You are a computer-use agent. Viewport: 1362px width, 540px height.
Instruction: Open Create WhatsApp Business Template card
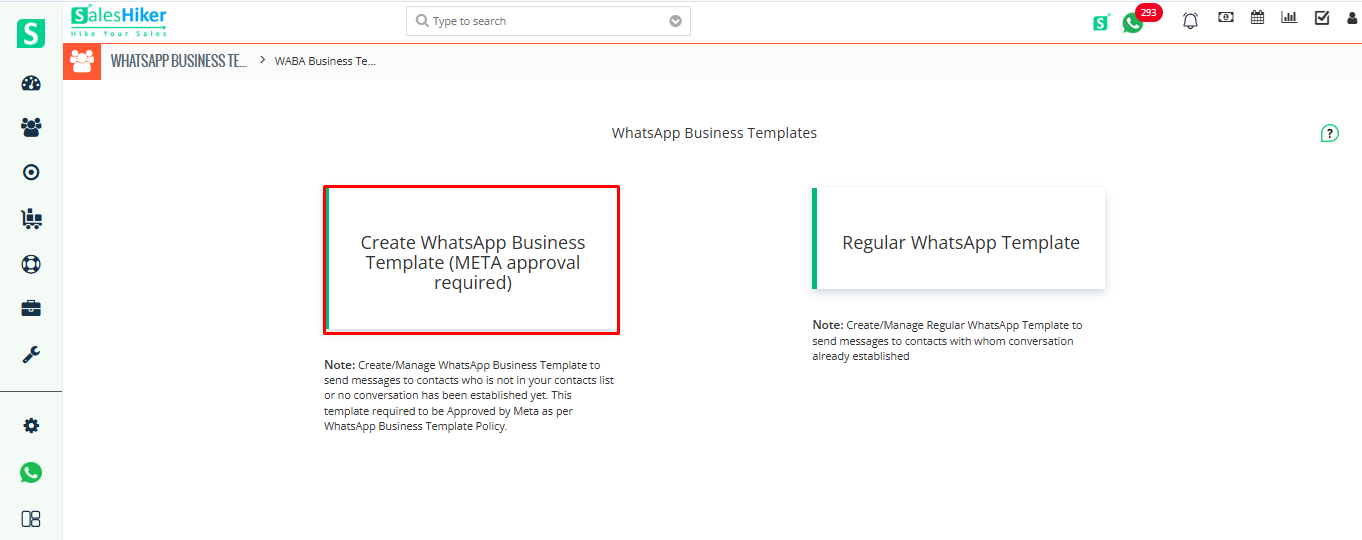click(472, 260)
